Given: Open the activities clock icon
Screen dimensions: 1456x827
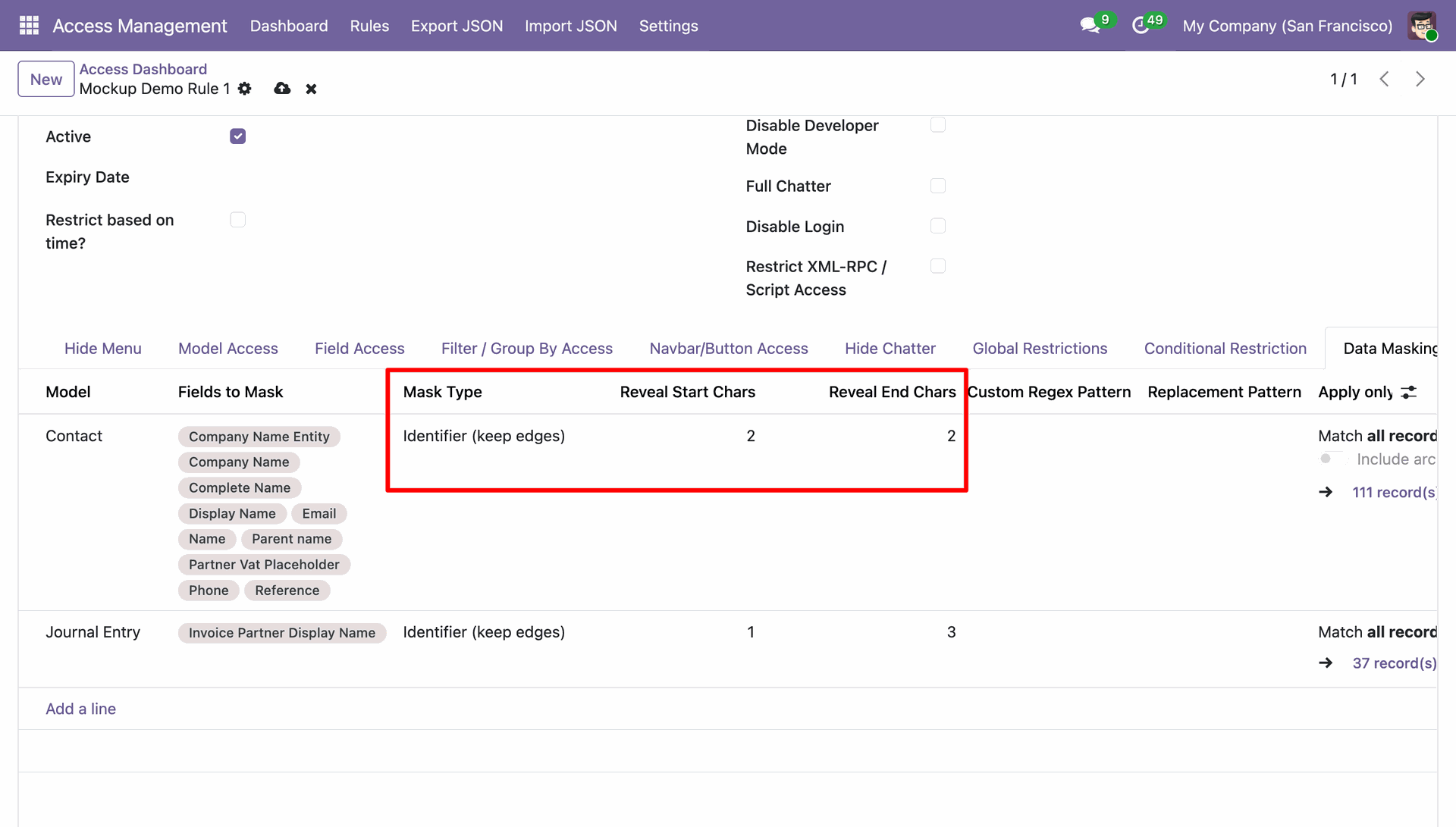Looking at the screenshot, I should (1140, 26).
